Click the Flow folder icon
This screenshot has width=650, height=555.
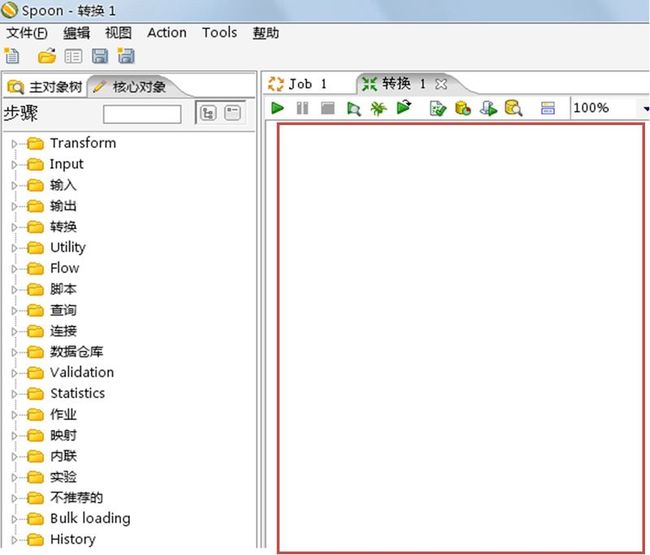click(36, 269)
